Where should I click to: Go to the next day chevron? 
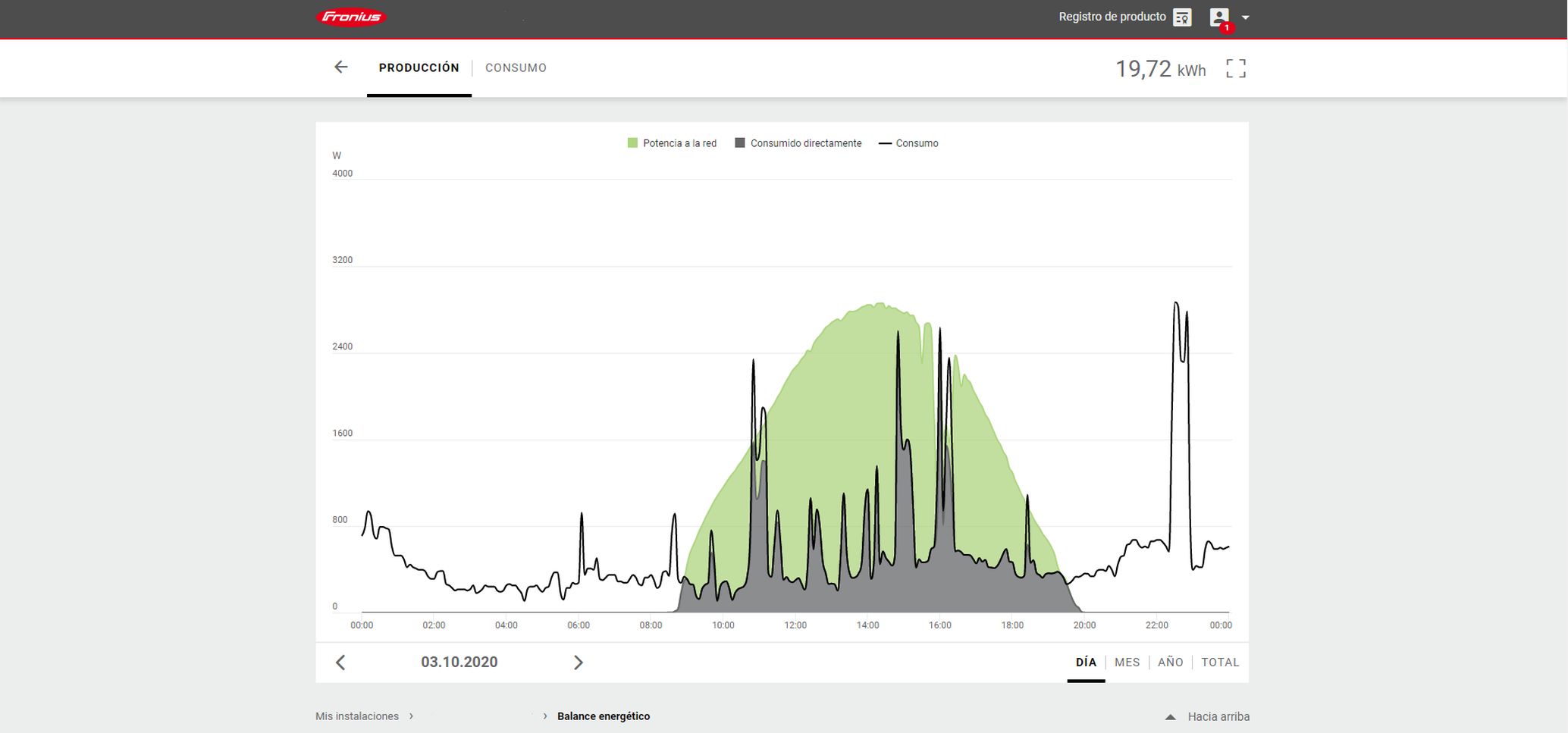578,663
